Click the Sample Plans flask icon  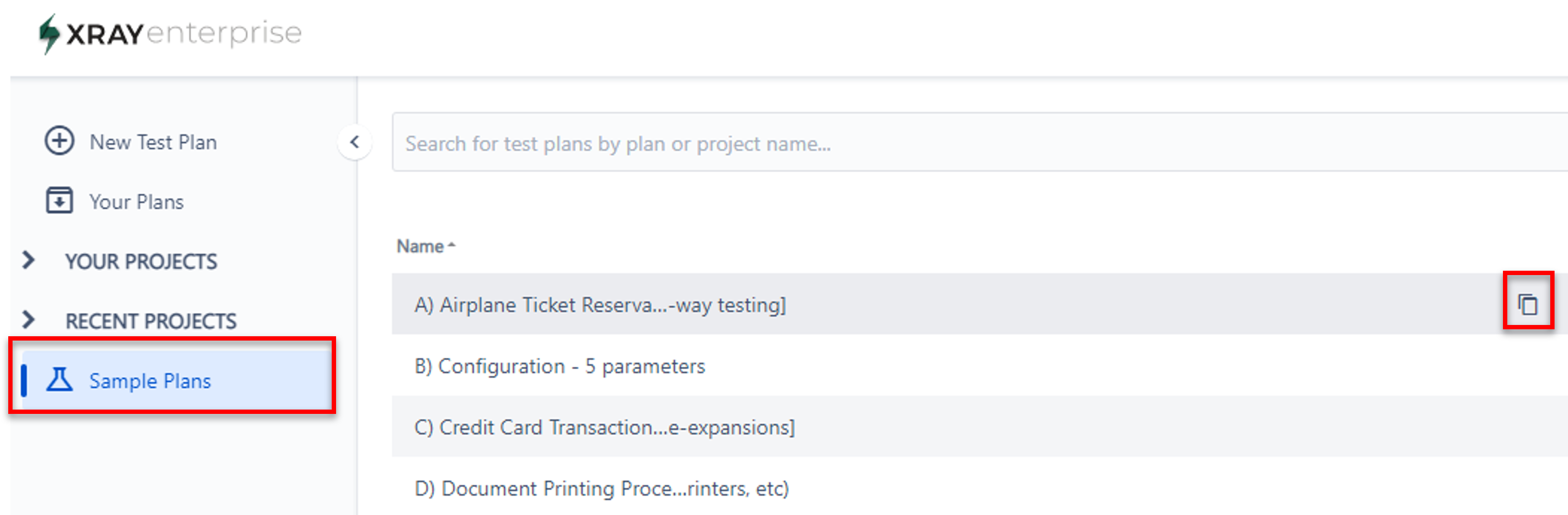[x=60, y=380]
